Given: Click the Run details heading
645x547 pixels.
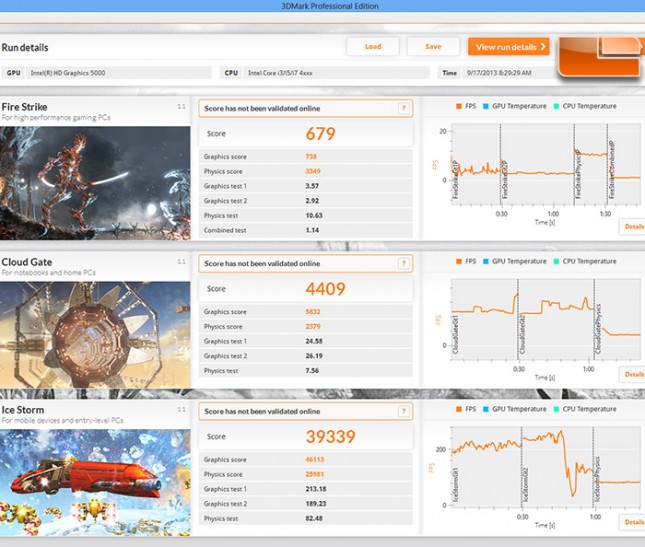Looking at the screenshot, I should coord(25,47).
